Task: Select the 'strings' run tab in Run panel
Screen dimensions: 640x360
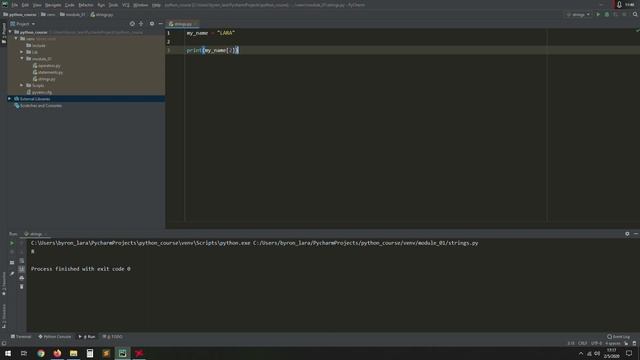Action: click(x=35, y=234)
